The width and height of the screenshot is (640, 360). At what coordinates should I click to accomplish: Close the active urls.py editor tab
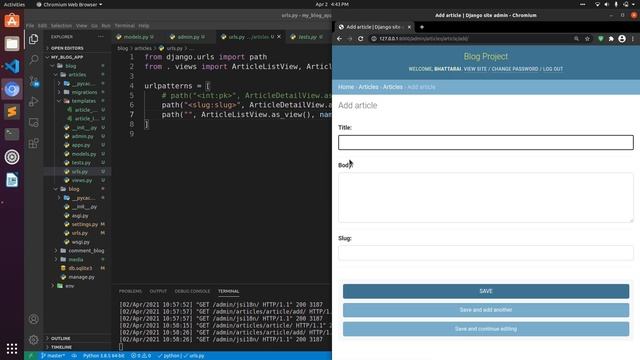(x=279, y=37)
